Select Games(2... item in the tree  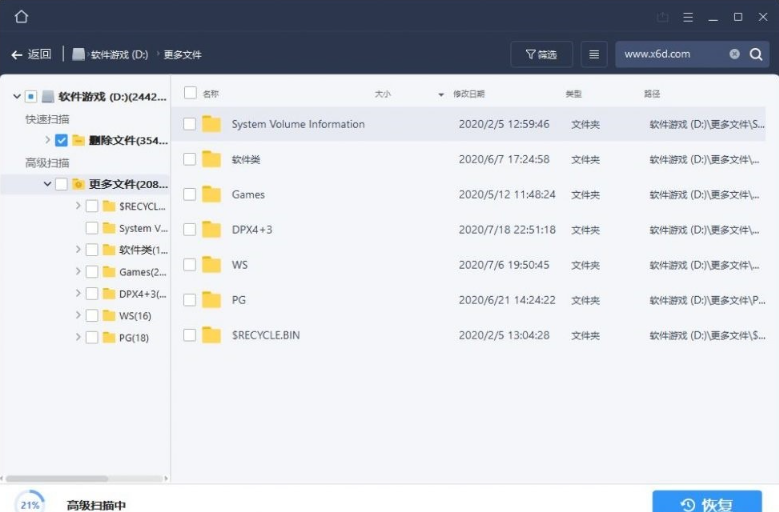click(143, 272)
